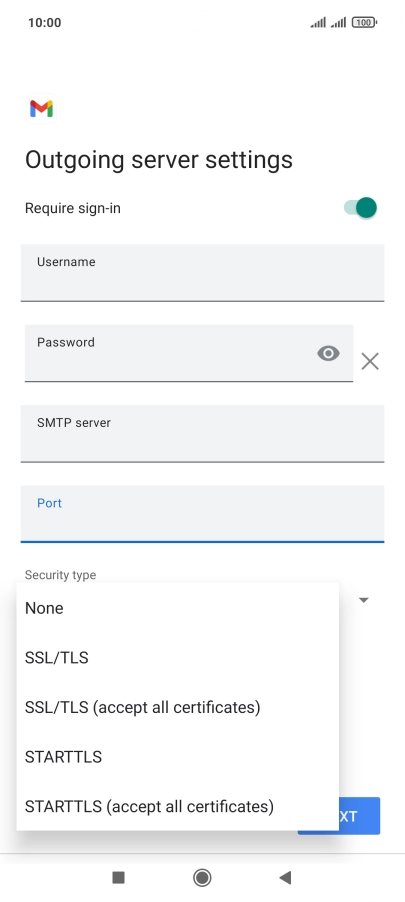Tap the recent apps square icon

(x=119, y=877)
